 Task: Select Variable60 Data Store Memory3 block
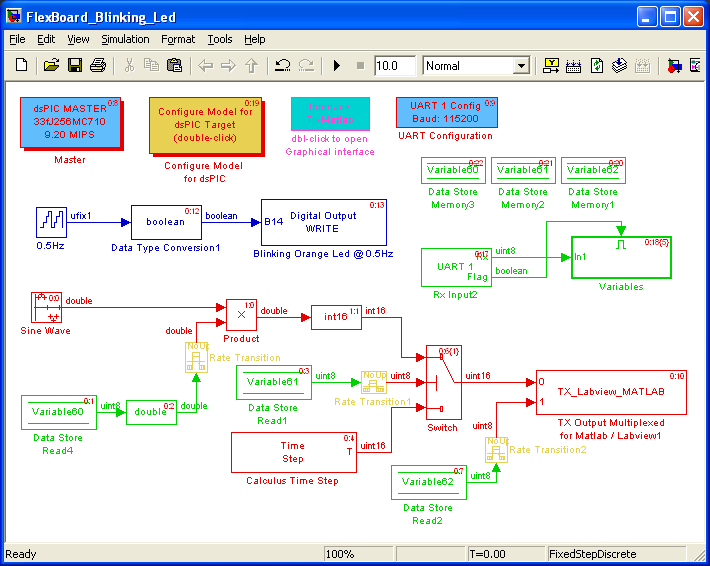453,170
